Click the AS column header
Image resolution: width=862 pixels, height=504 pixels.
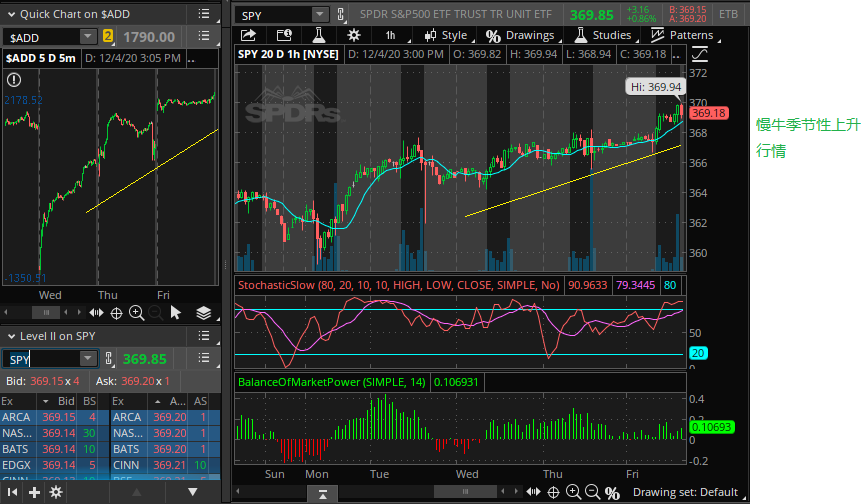coord(200,401)
